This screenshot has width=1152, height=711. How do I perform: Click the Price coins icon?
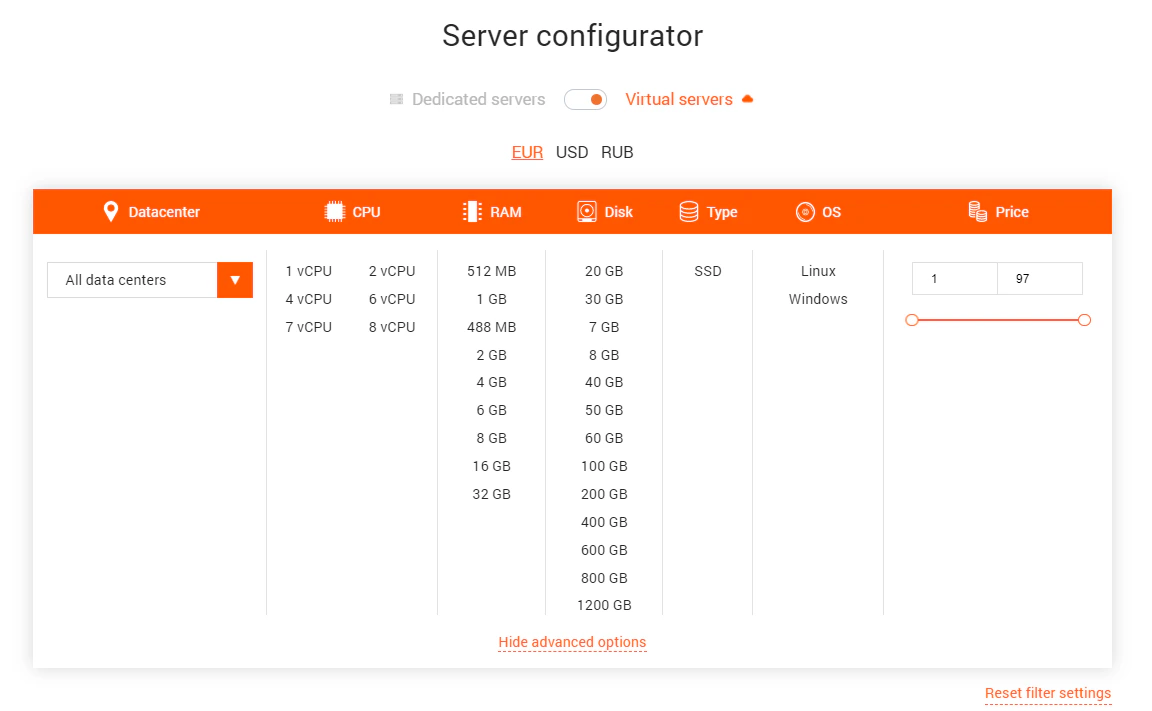coord(977,211)
